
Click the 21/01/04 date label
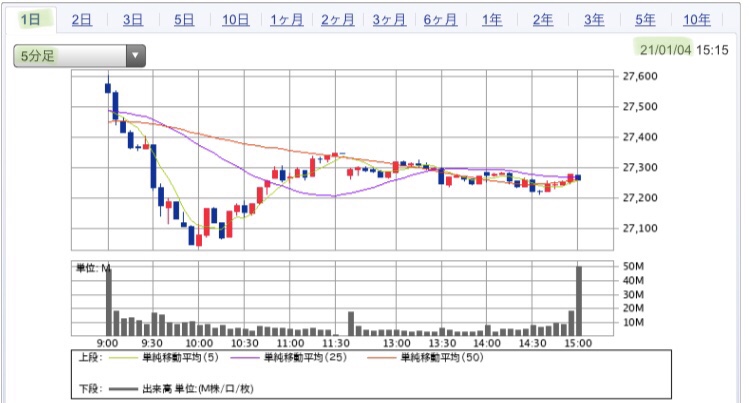click(x=665, y=50)
